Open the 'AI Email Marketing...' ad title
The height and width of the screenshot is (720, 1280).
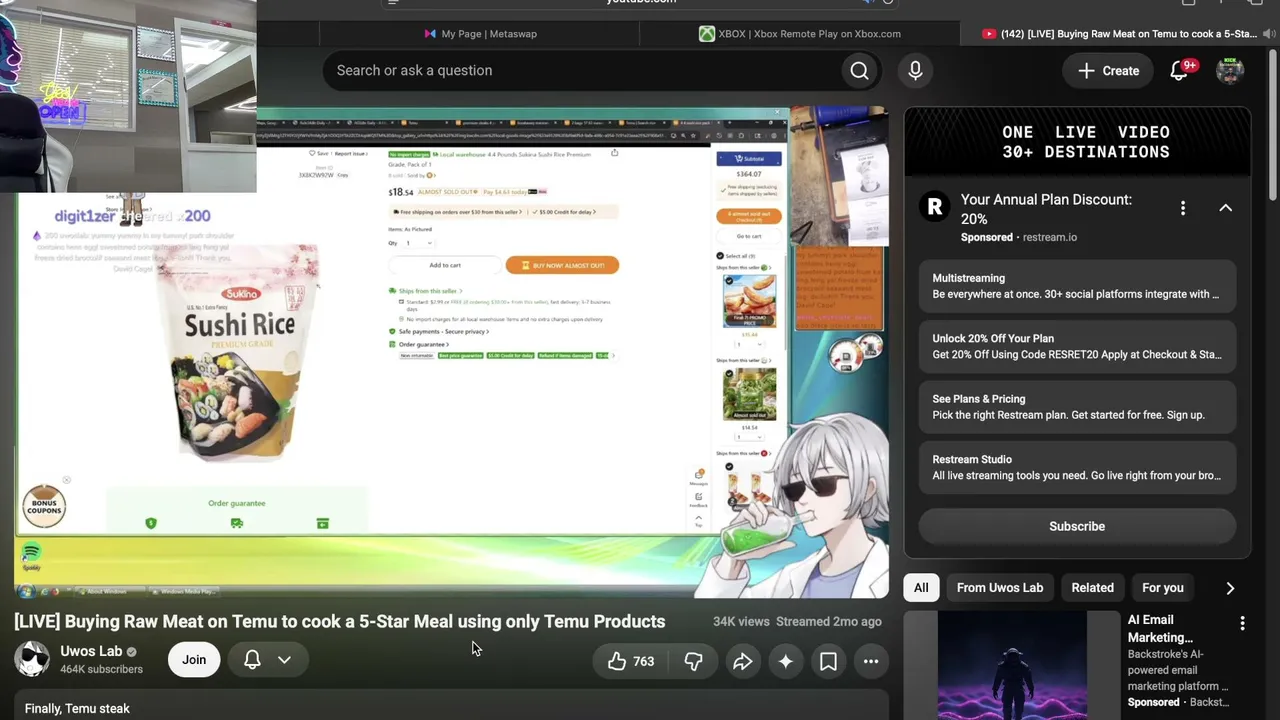1161,629
